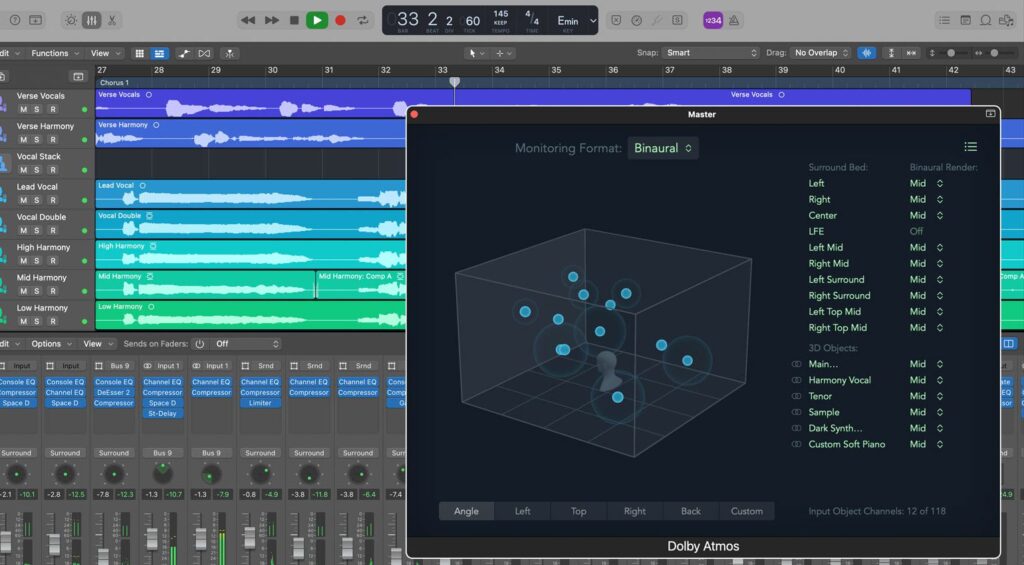Click the playhead marker at bar 33
The height and width of the screenshot is (565, 1024).
point(455,82)
